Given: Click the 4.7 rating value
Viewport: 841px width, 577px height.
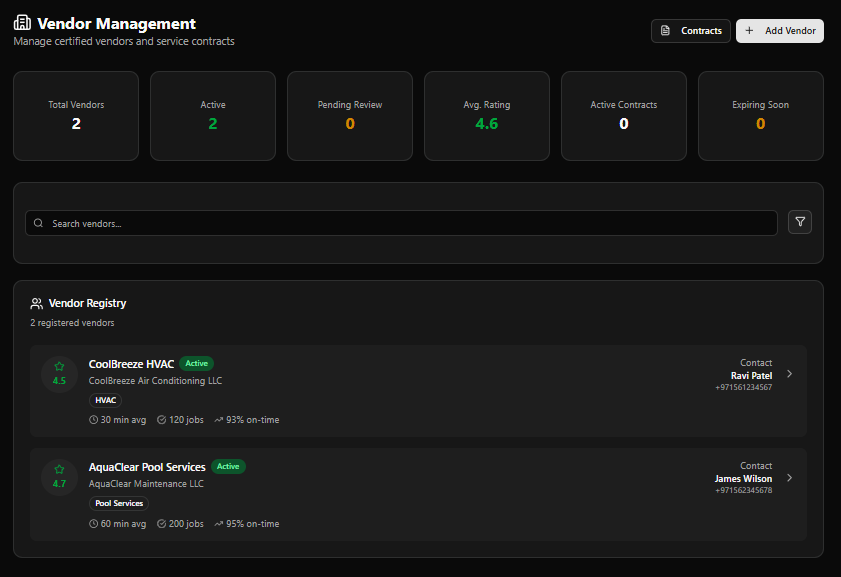Looking at the screenshot, I should tap(59, 484).
